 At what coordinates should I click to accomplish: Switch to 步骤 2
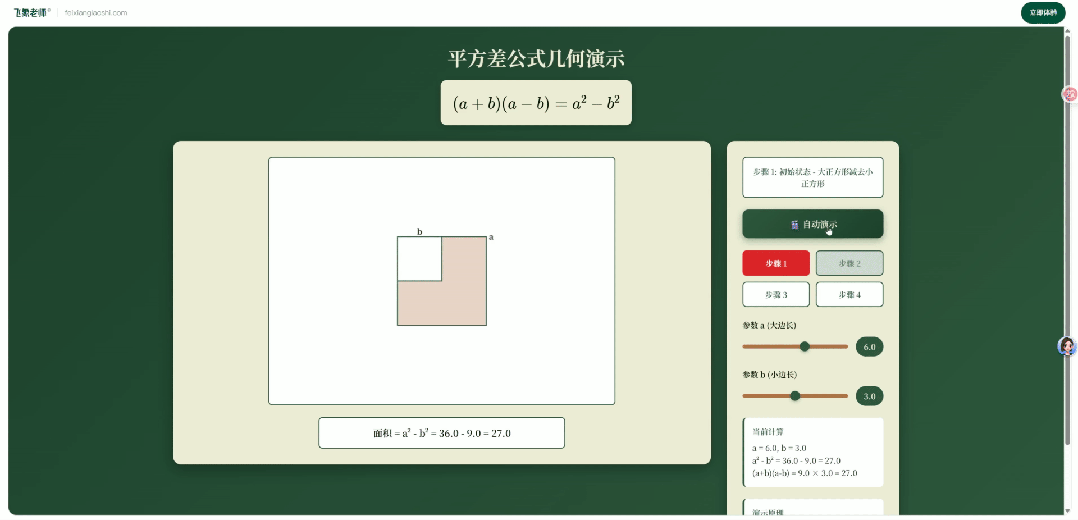(849, 263)
